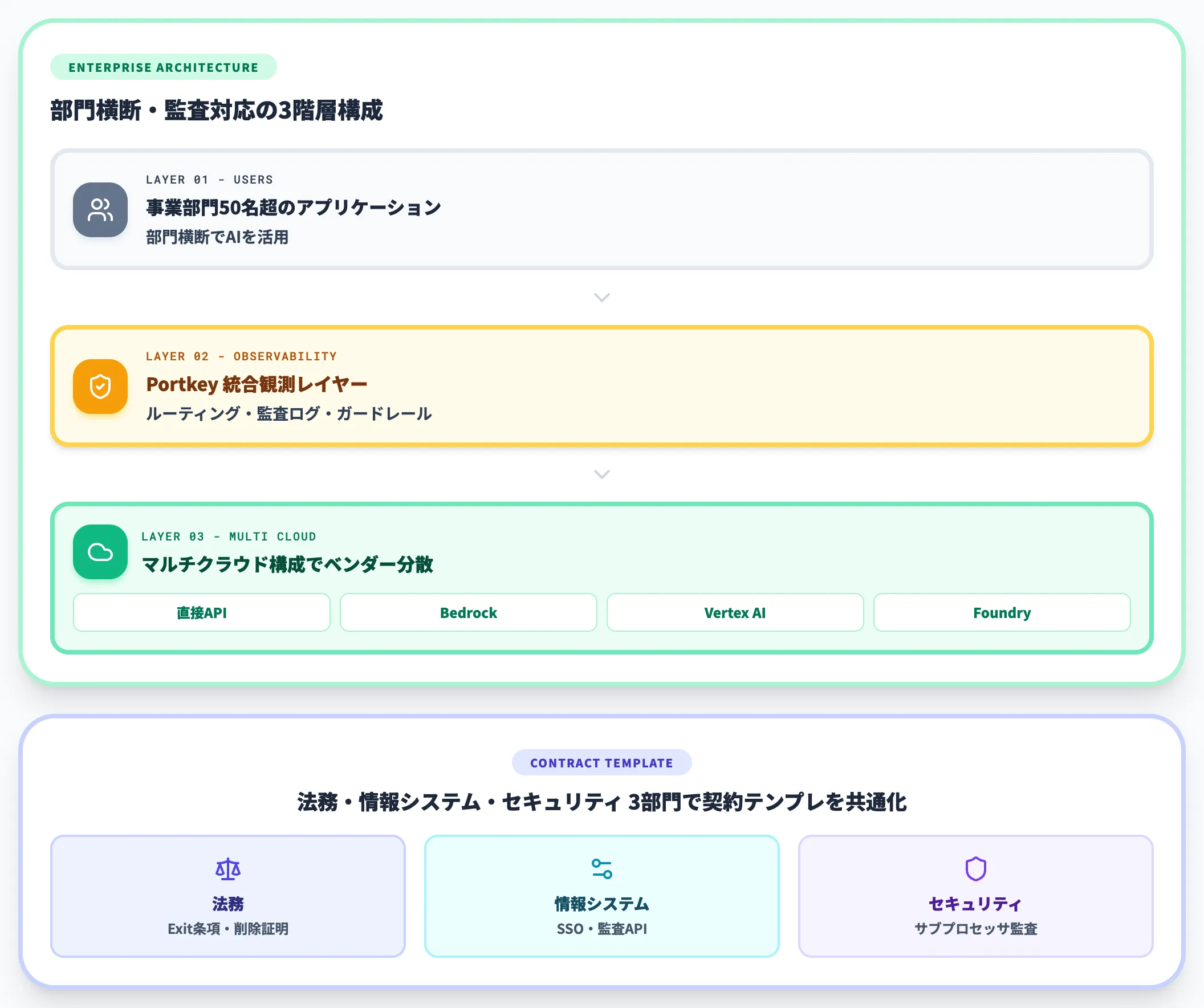Click the Portkey 統合観測レイヤー title
The height and width of the screenshot is (1008, 1204).
point(257,384)
